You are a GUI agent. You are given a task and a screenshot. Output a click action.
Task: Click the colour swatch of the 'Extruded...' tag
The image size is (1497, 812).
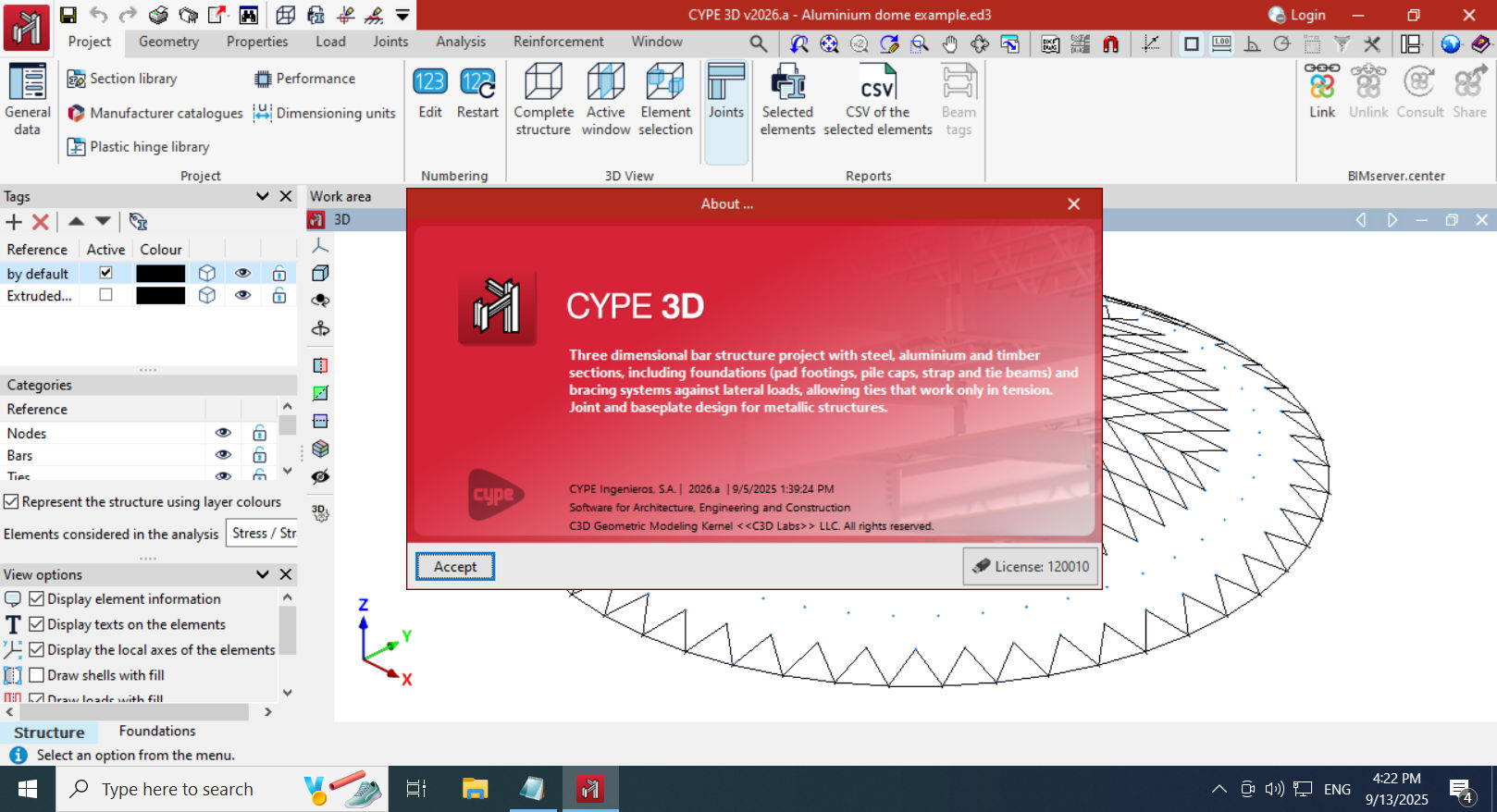160,295
